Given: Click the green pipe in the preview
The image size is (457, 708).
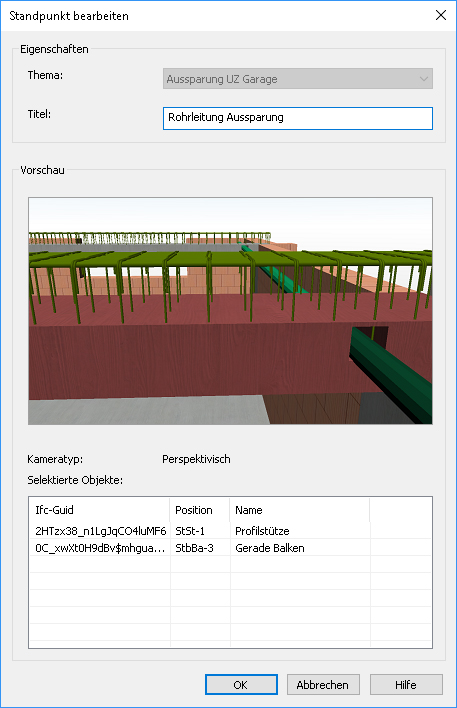Looking at the screenshot, I should pyautogui.click(x=393, y=370).
